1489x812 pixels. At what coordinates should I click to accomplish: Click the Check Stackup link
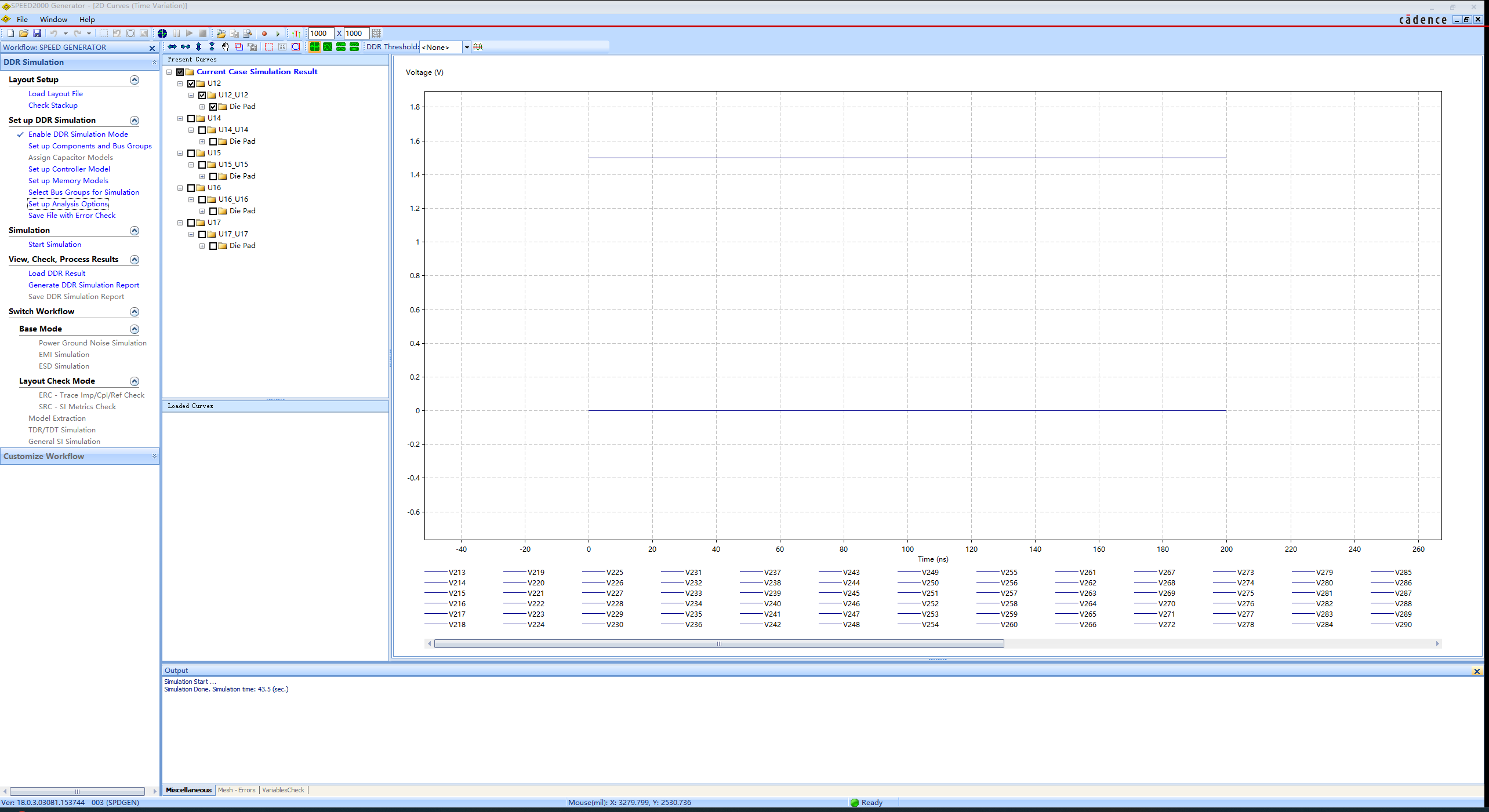[x=53, y=105]
